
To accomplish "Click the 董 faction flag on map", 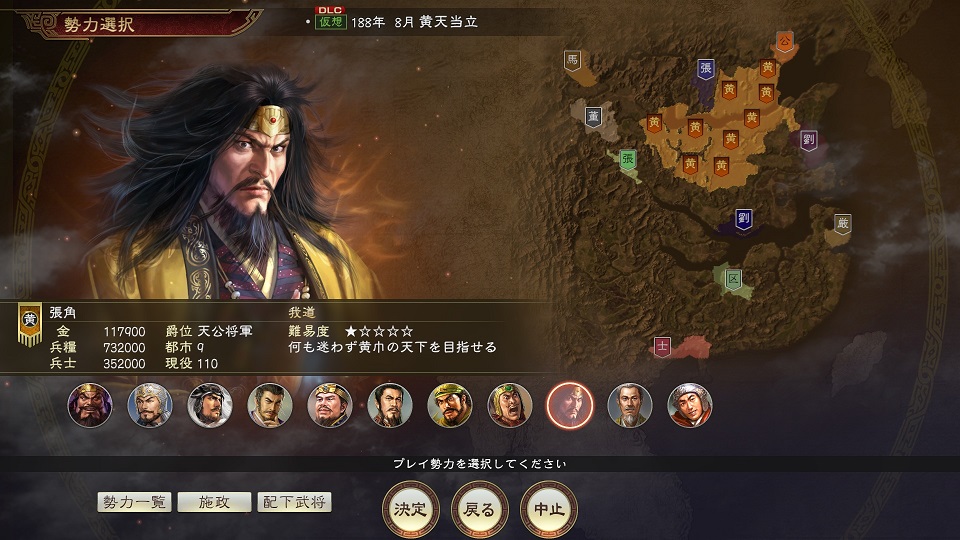I will point(593,116).
